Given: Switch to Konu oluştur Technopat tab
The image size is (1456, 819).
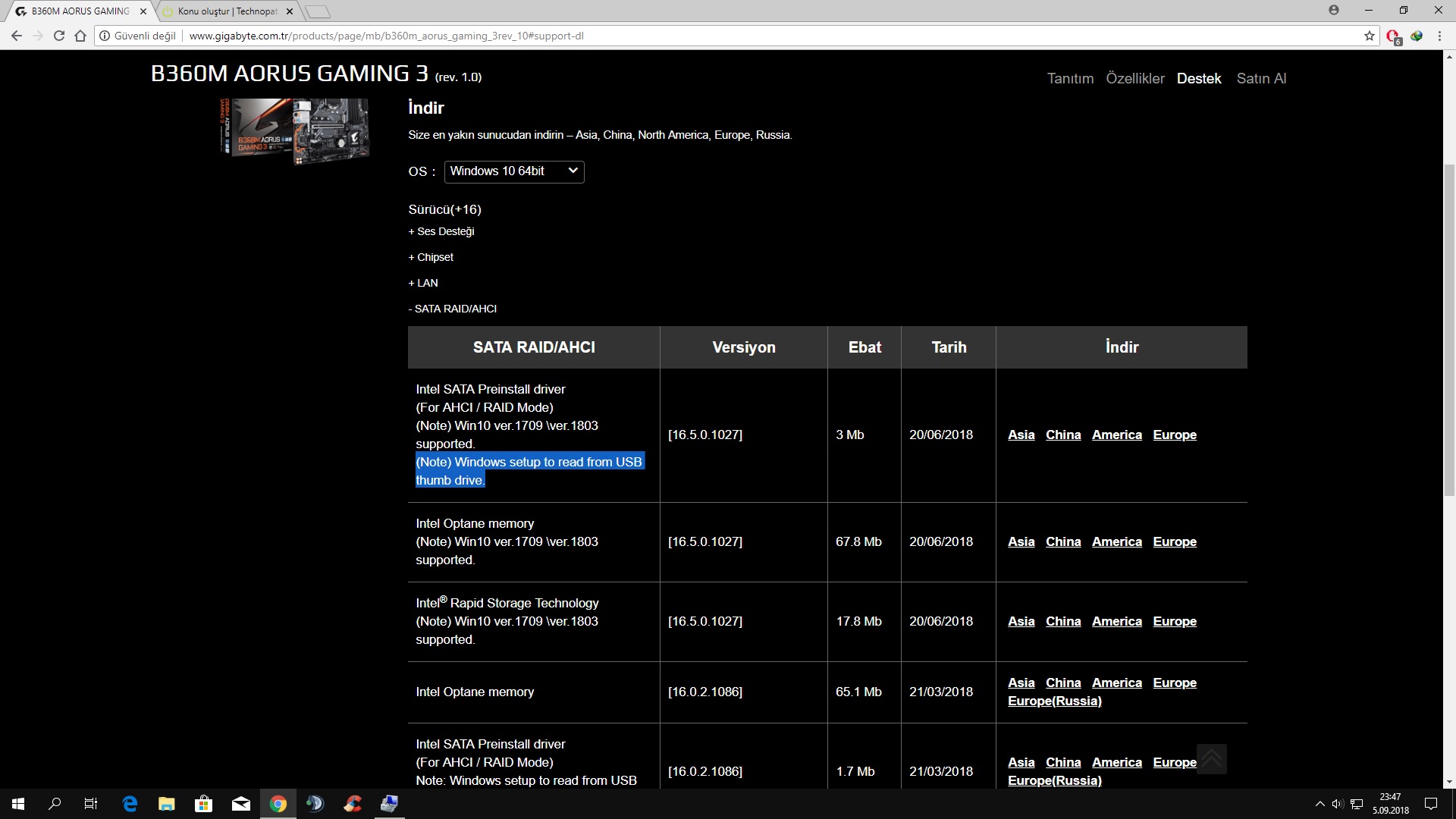Looking at the screenshot, I should [x=227, y=11].
